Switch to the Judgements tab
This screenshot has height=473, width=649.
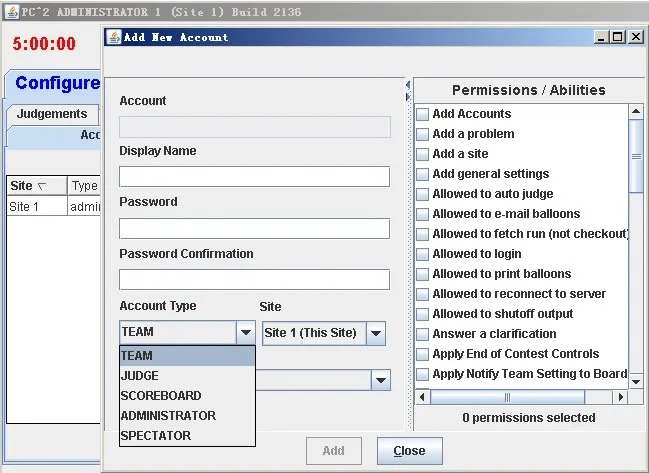point(52,114)
